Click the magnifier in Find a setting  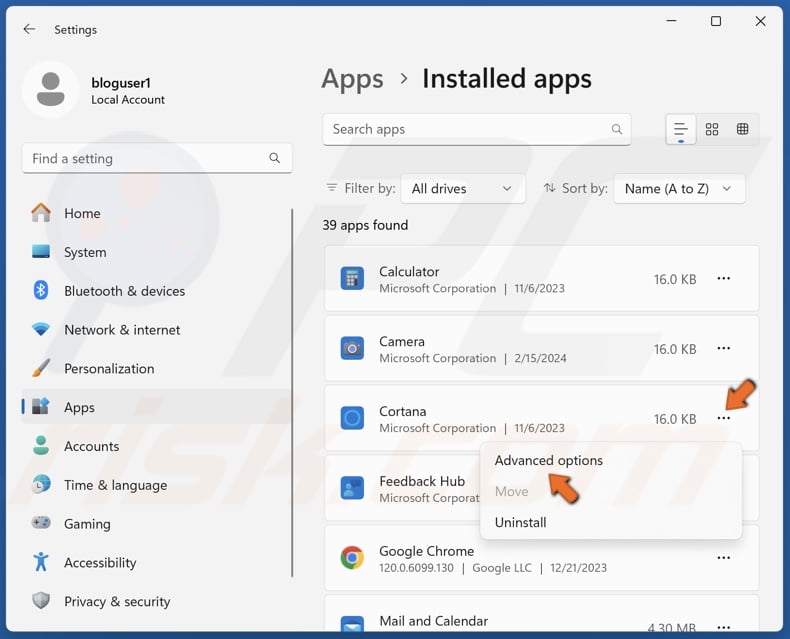[x=275, y=158]
